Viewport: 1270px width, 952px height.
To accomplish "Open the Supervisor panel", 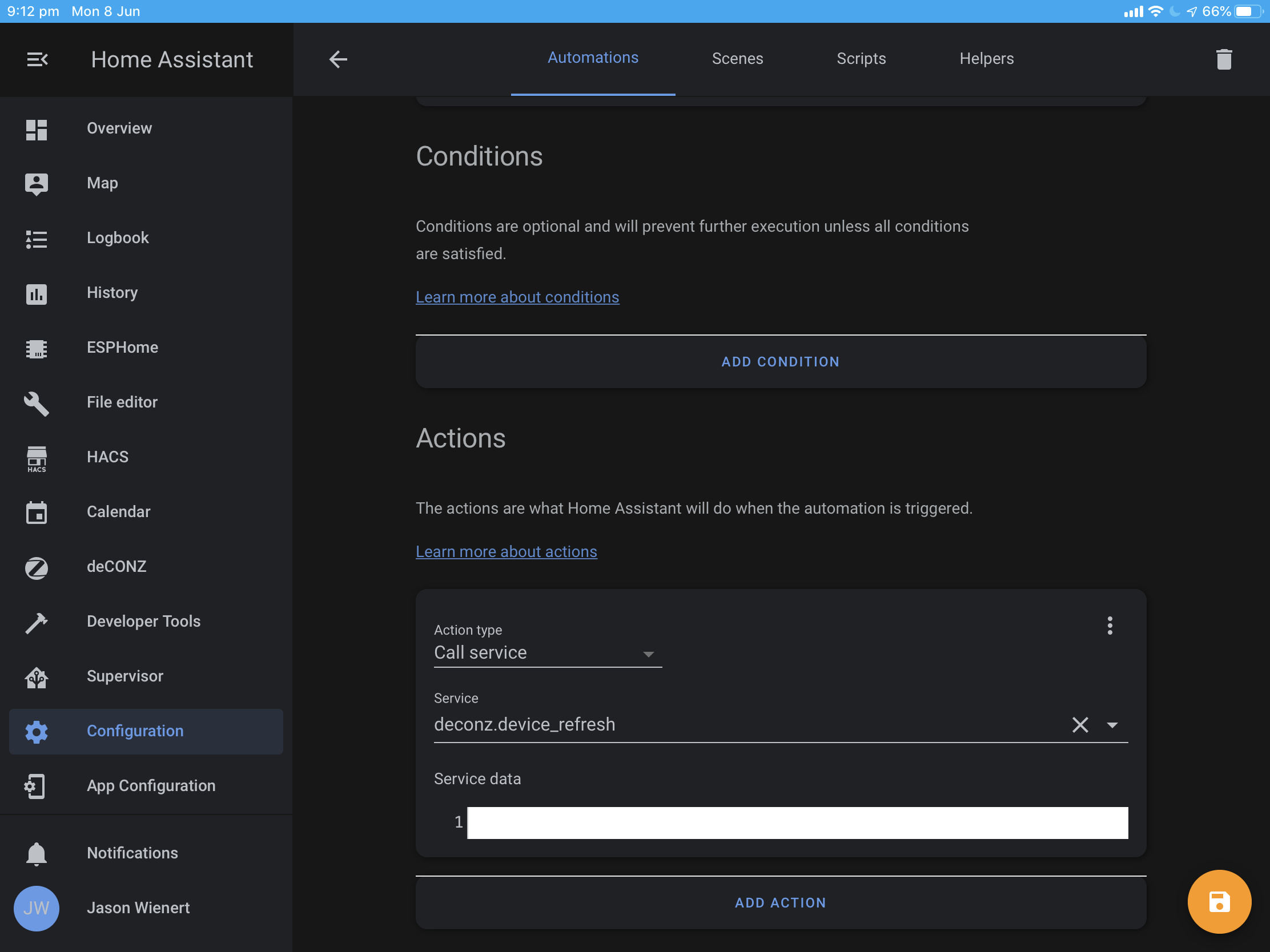I will click(x=124, y=676).
